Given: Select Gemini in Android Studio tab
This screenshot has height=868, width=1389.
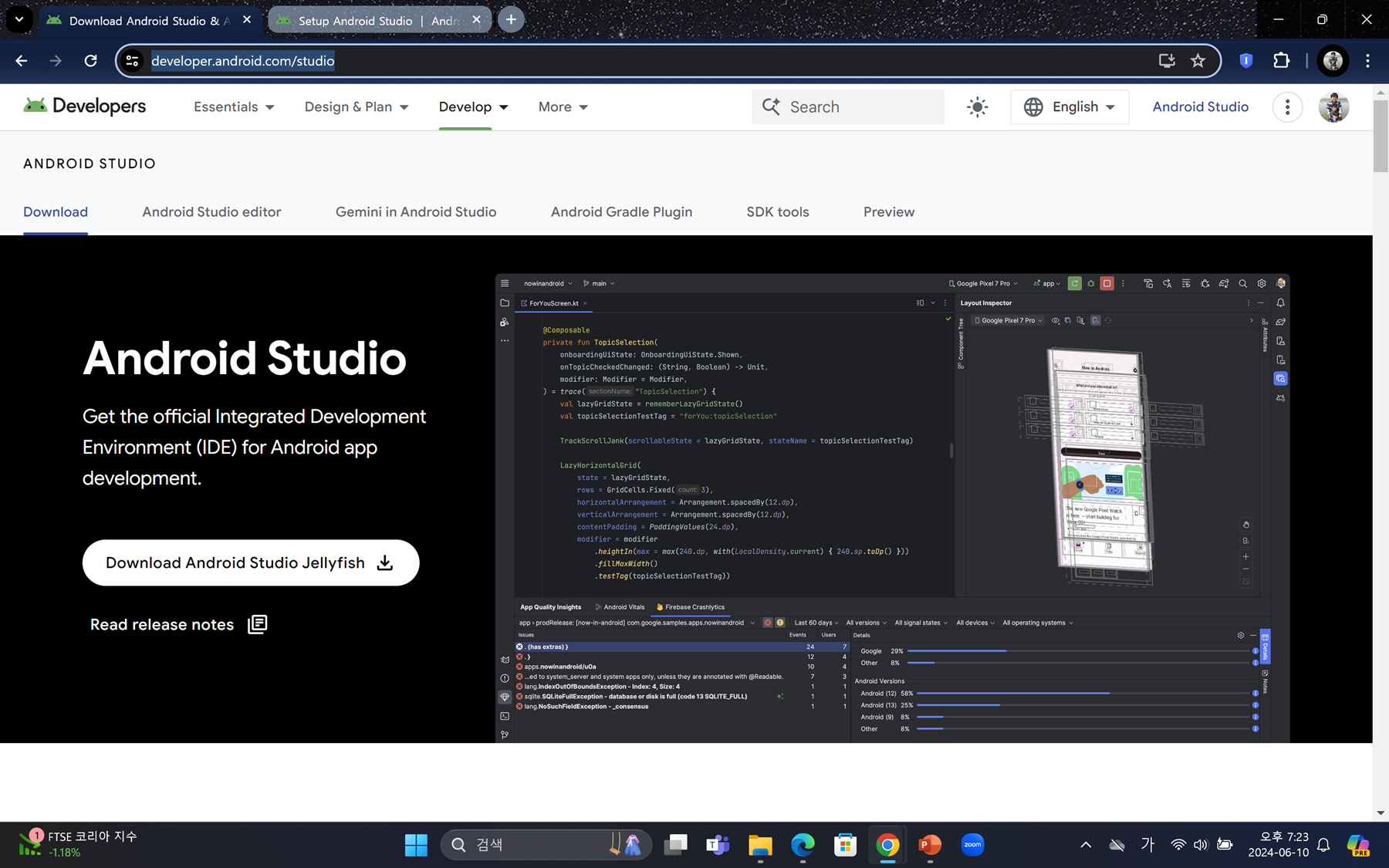Looking at the screenshot, I should [x=416, y=212].
